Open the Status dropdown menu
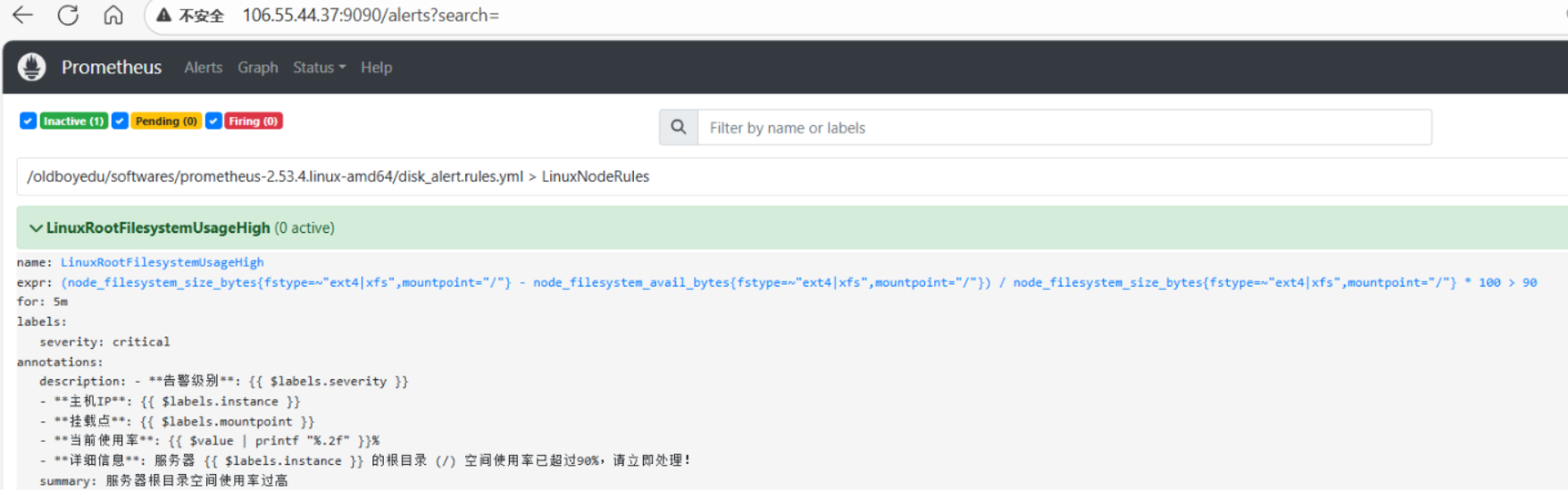Image resolution: width=1568 pixels, height=490 pixels. (x=319, y=67)
